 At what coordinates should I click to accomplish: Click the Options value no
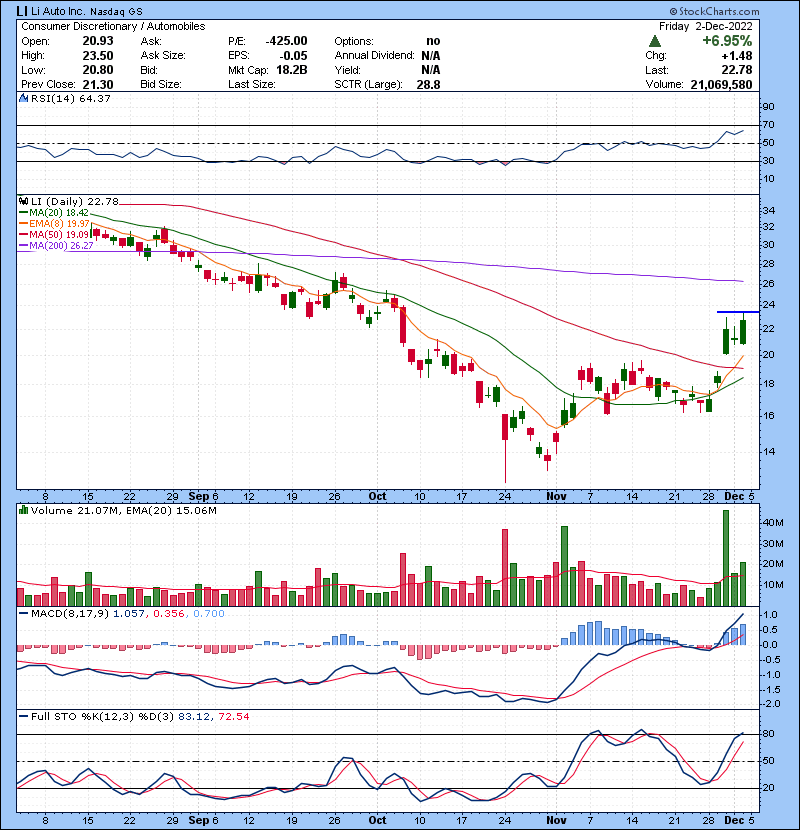point(433,41)
